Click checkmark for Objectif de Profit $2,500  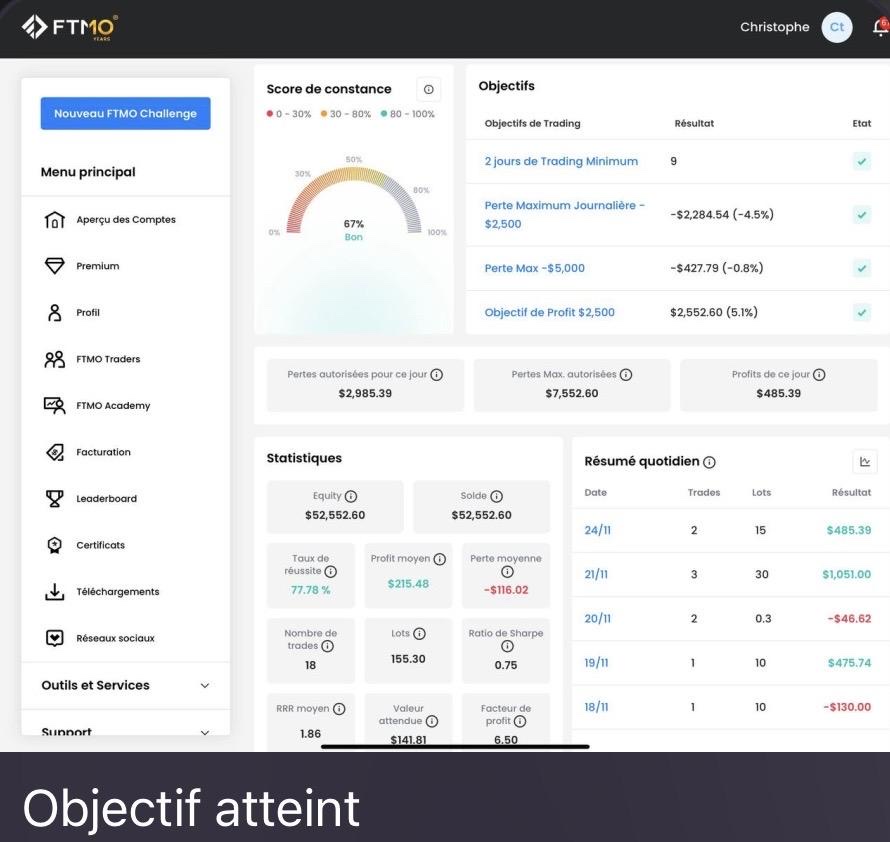point(862,312)
